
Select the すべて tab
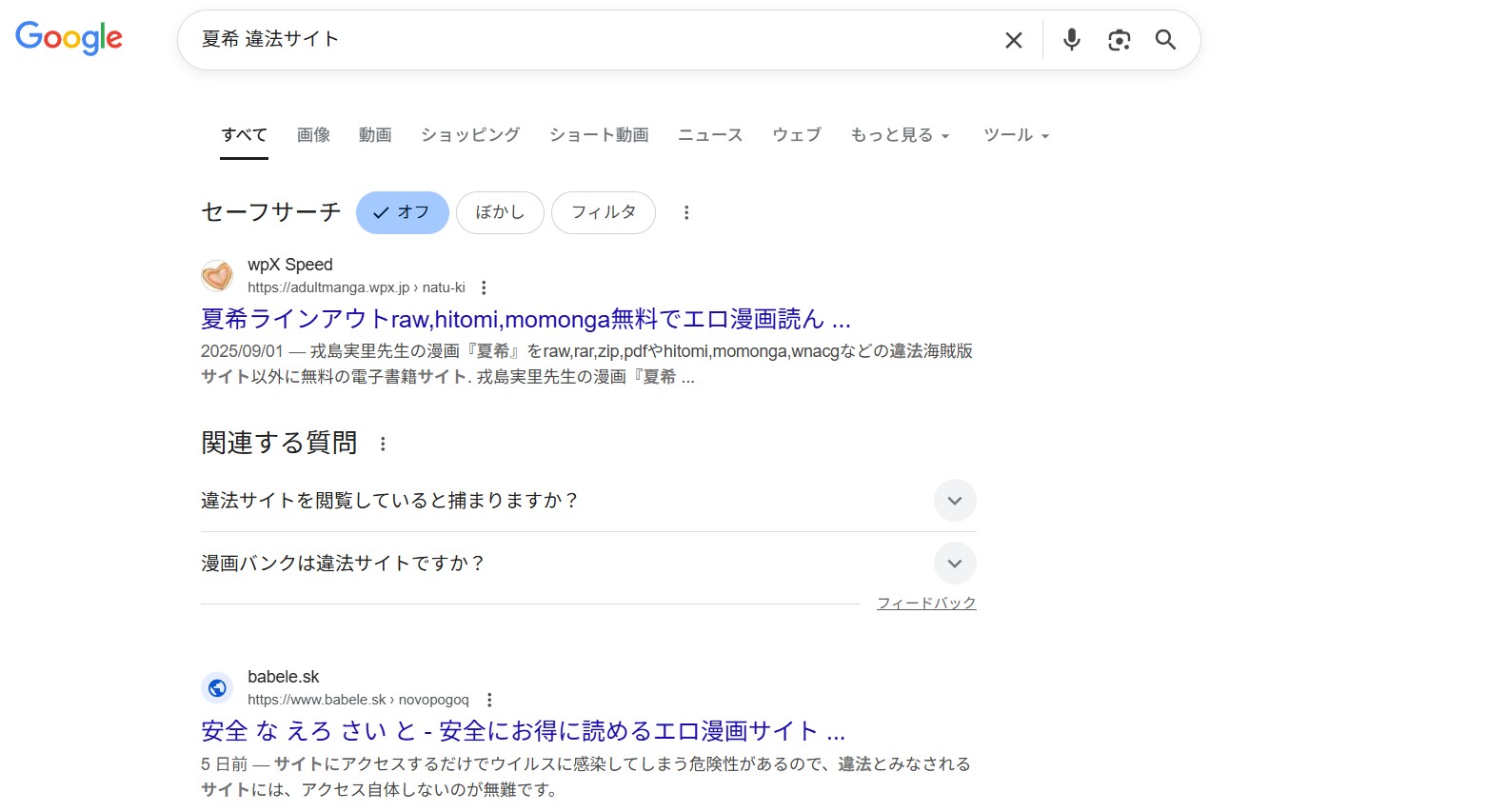coord(244,135)
